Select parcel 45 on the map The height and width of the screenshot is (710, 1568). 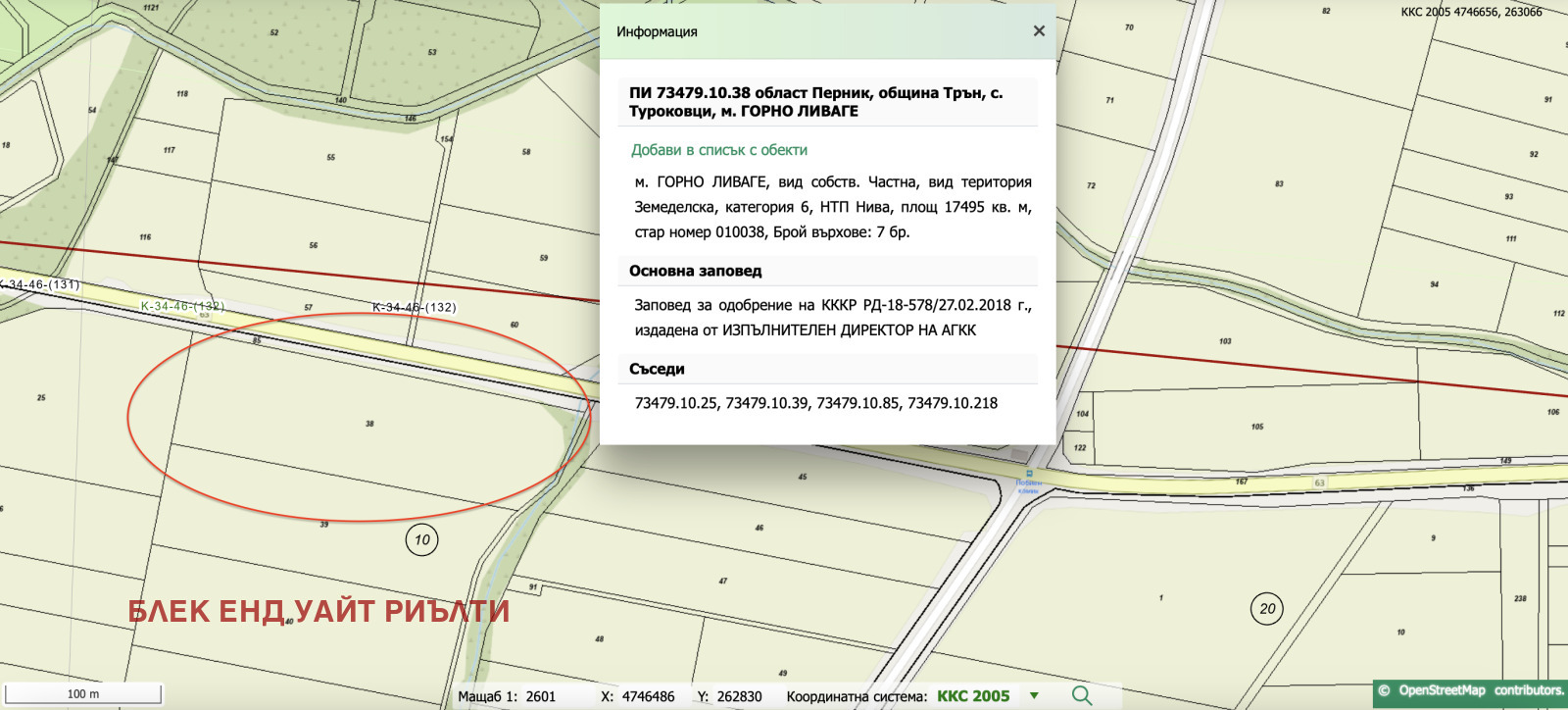click(803, 477)
